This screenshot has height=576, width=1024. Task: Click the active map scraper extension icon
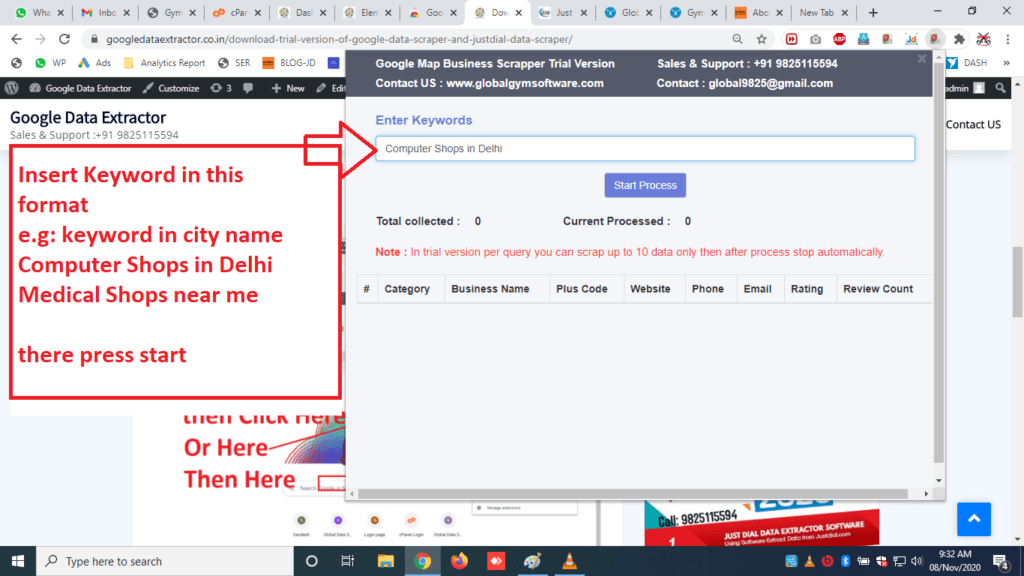tap(935, 39)
